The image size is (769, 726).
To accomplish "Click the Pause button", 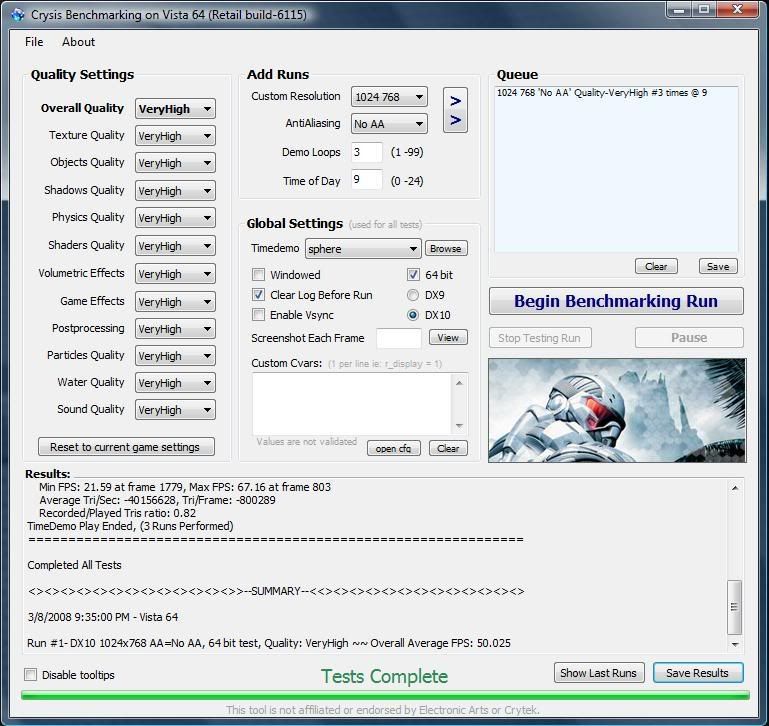I will [689, 338].
